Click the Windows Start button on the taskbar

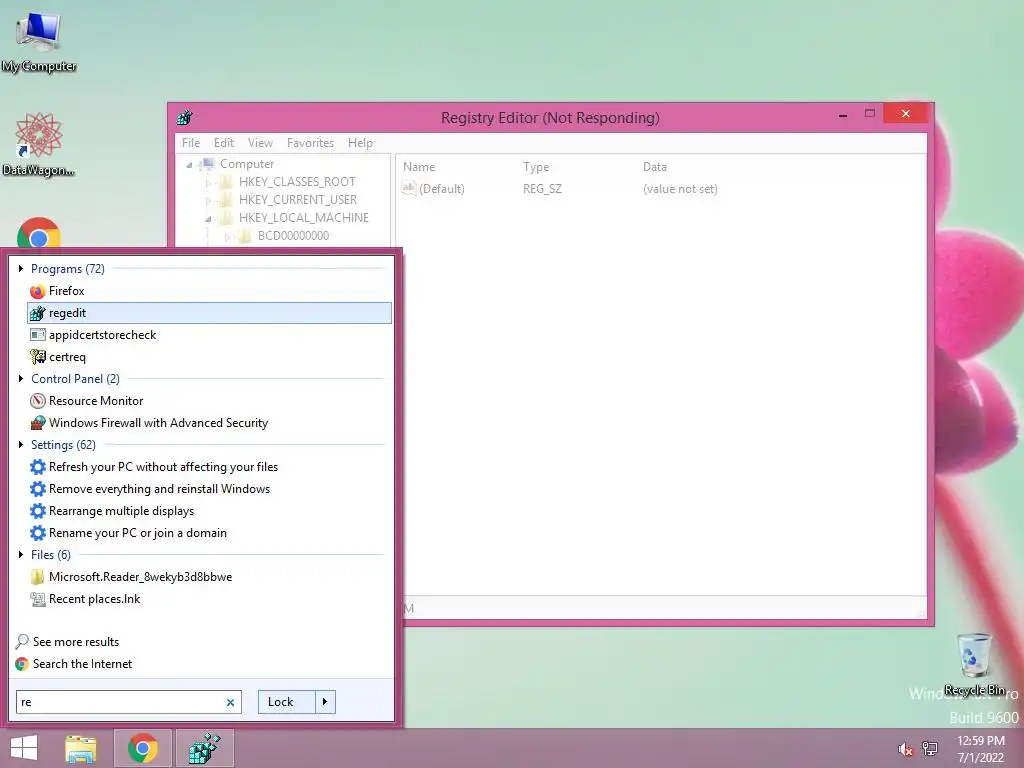pos(24,748)
